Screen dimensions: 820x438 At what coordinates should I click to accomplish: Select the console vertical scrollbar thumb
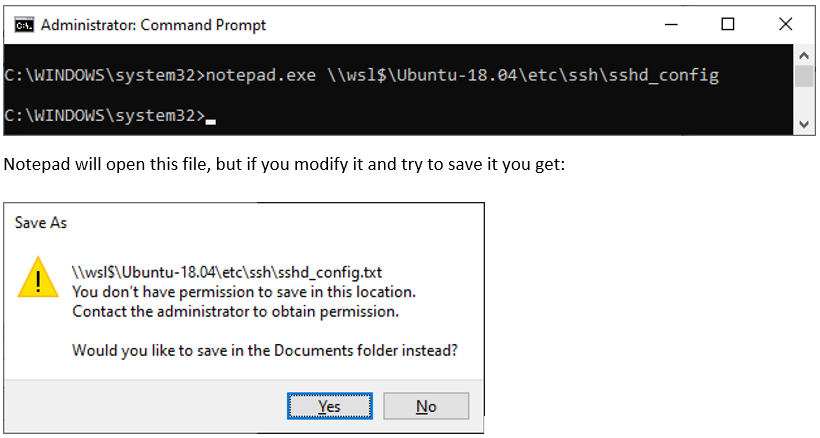(804, 76)
